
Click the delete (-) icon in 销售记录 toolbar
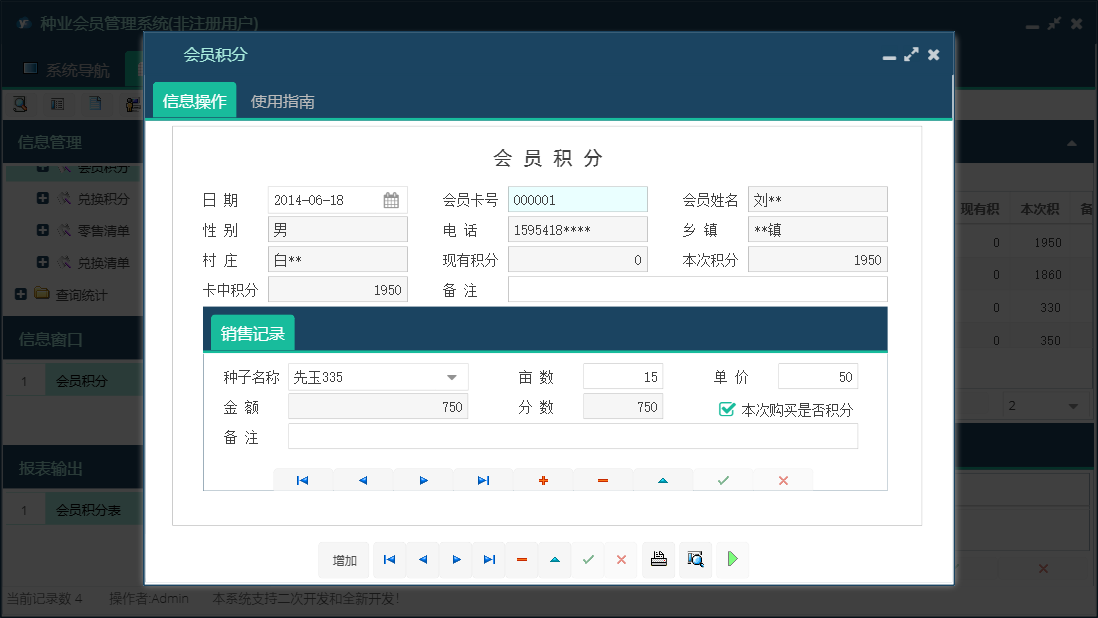pos(603,480)
